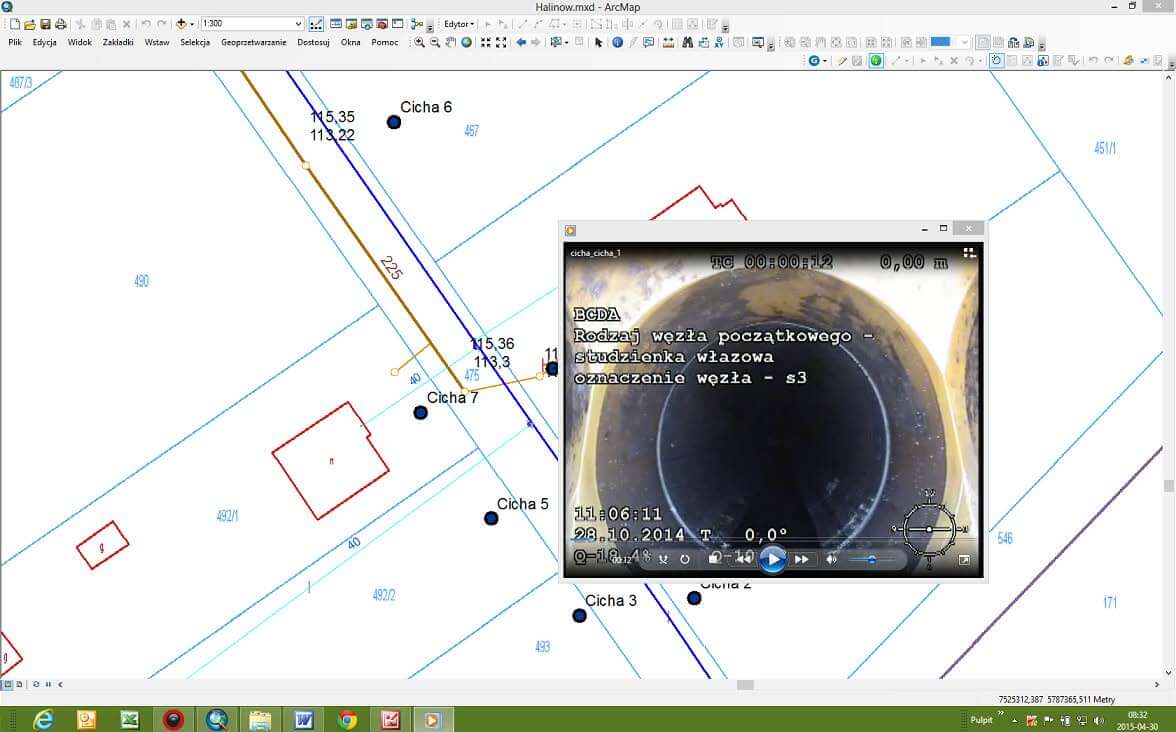Viewport: 1176px width, 732px height.
Task: Play the cicha_cicha_1 video
Action: pos(772,559)
